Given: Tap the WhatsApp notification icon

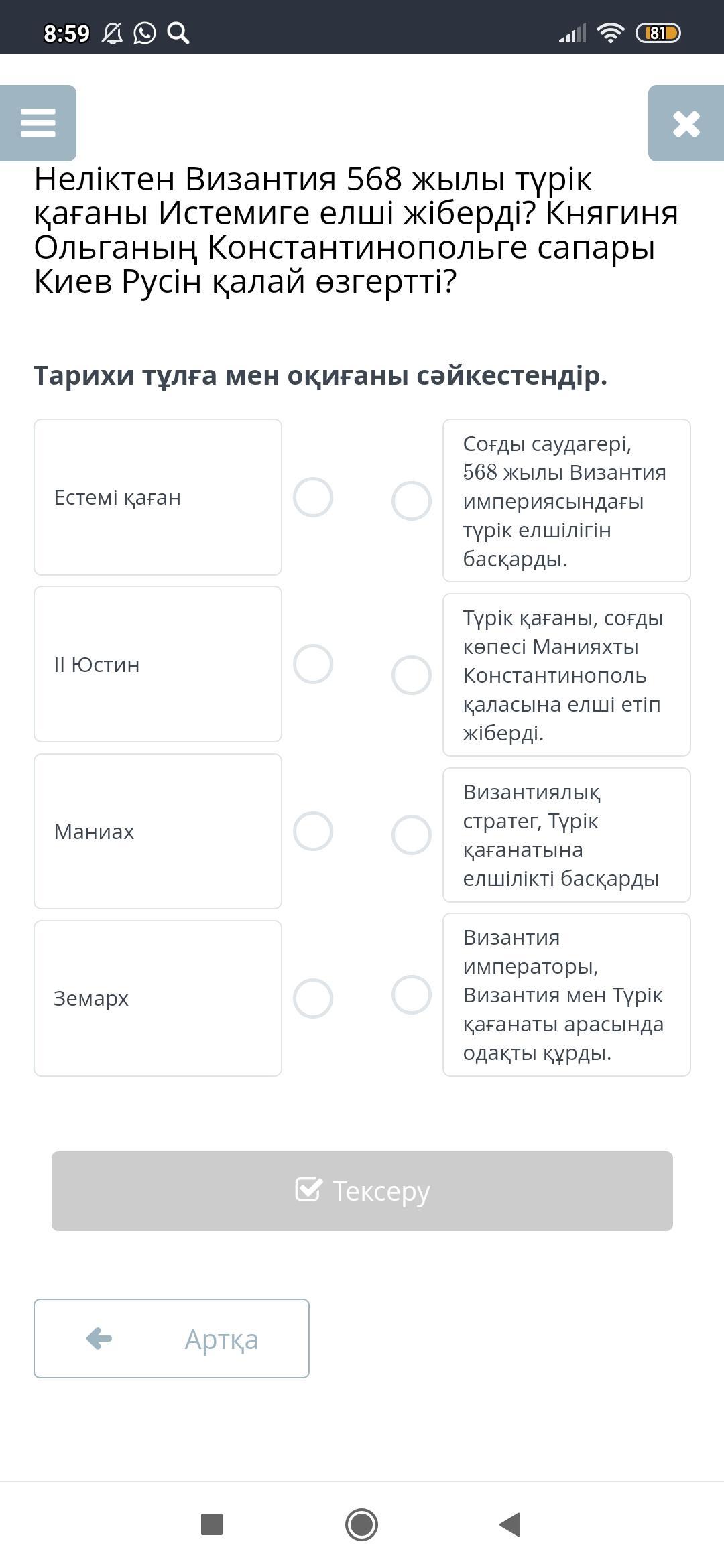Looking at the screenshot, I should [x=145, y=33].
